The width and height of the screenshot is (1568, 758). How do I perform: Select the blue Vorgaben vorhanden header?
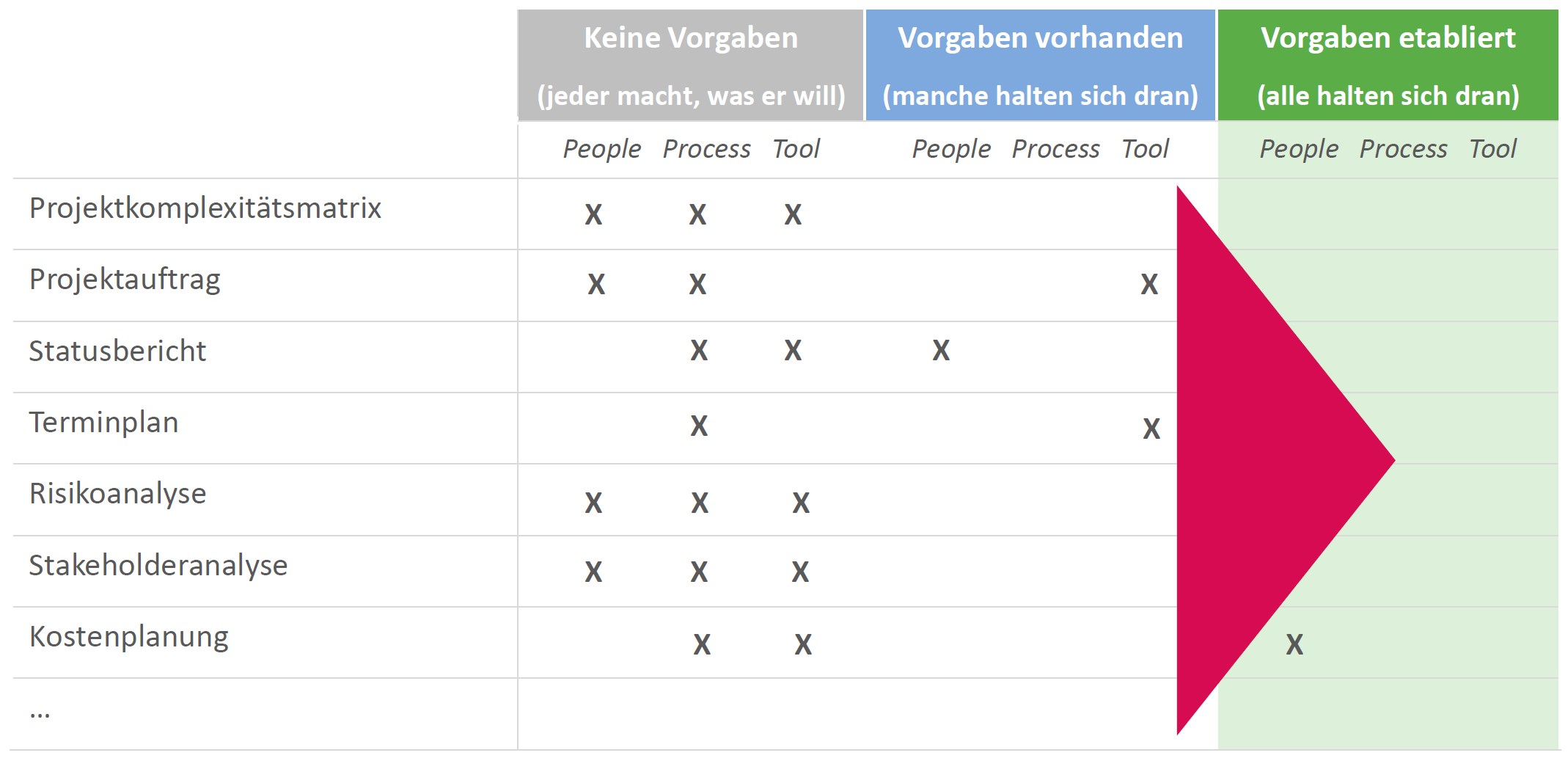pyautogui.click(x=1040, y=66)
